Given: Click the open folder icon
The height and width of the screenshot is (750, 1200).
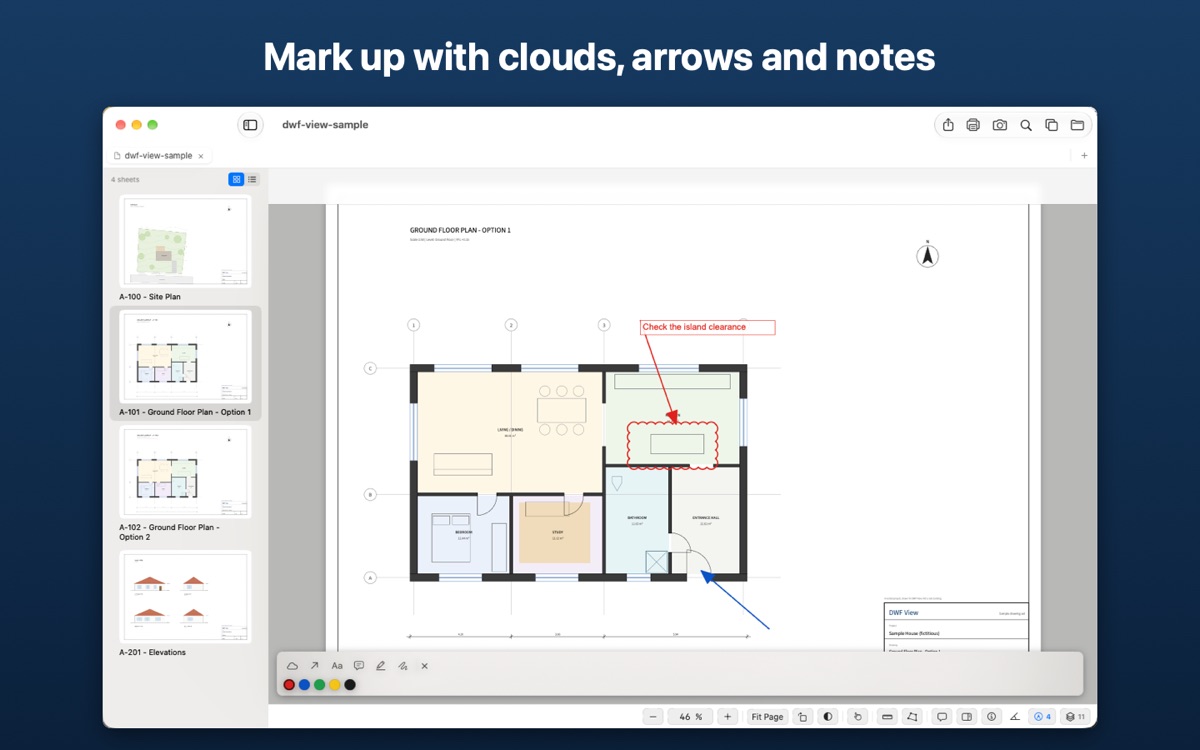Looking at the screenshot, I should [x=1077, y=125].
